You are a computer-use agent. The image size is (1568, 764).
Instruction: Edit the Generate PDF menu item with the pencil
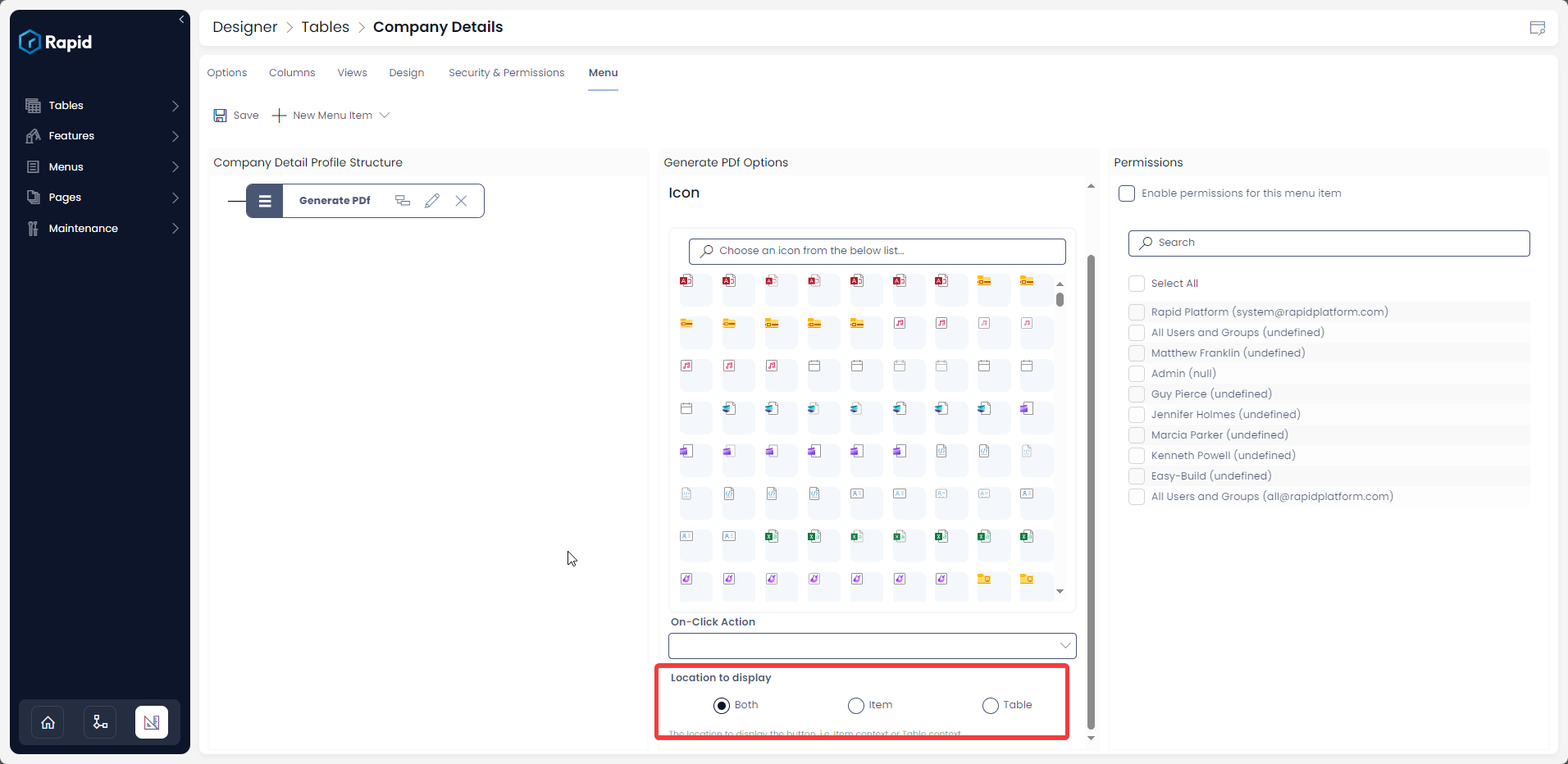coord(432,201)
